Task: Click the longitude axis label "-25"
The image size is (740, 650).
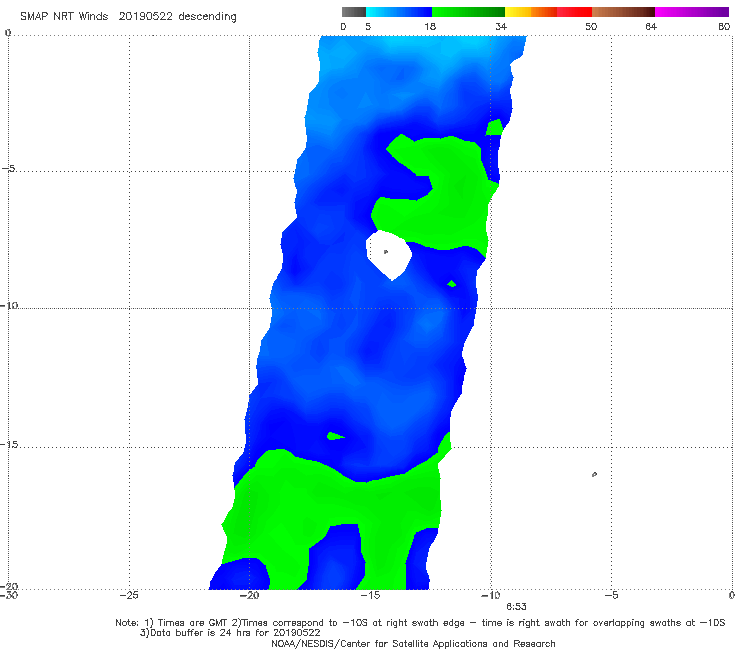Action: point(129,596)
